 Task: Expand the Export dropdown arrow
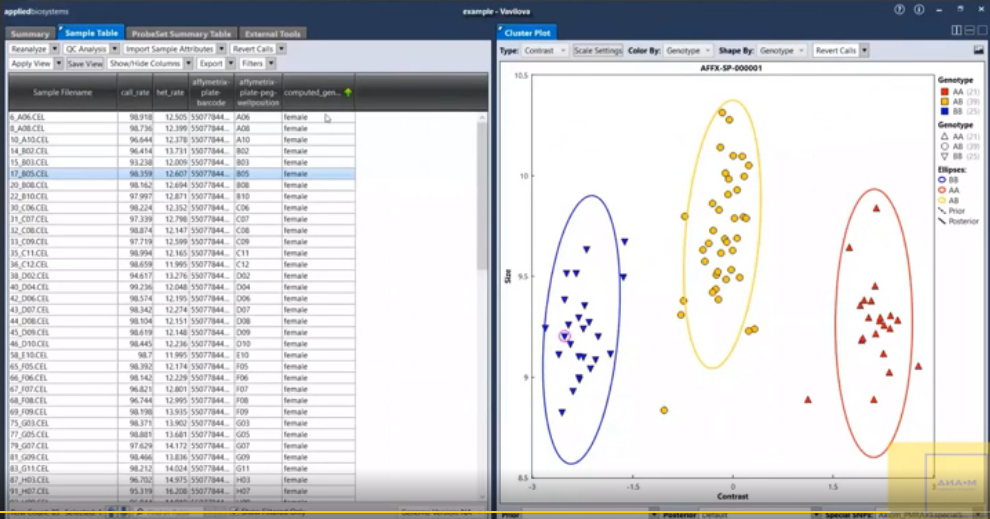click(x=231, y=63)
